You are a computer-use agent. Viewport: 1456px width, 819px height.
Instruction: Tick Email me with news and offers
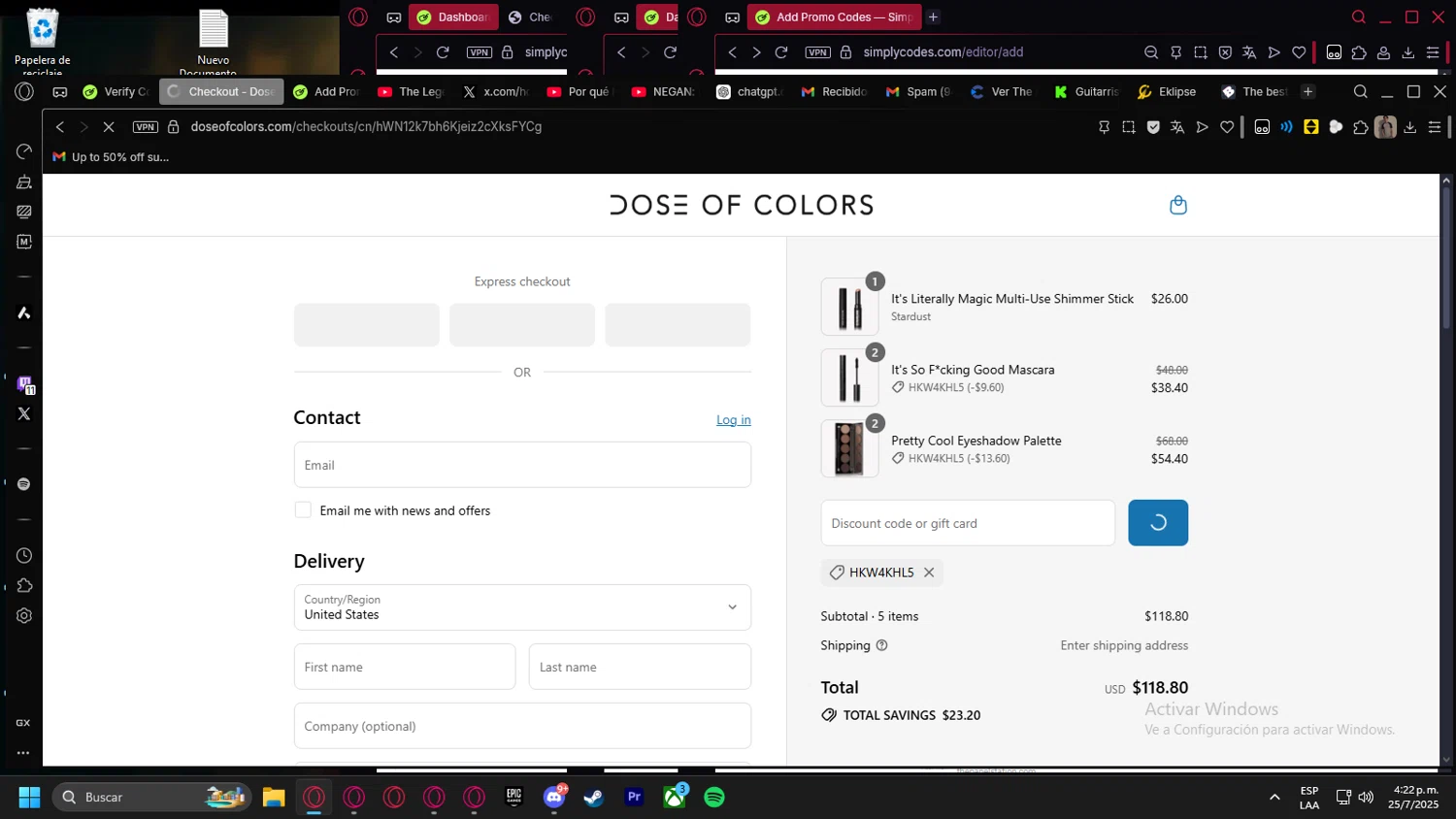tap(303, 510)
